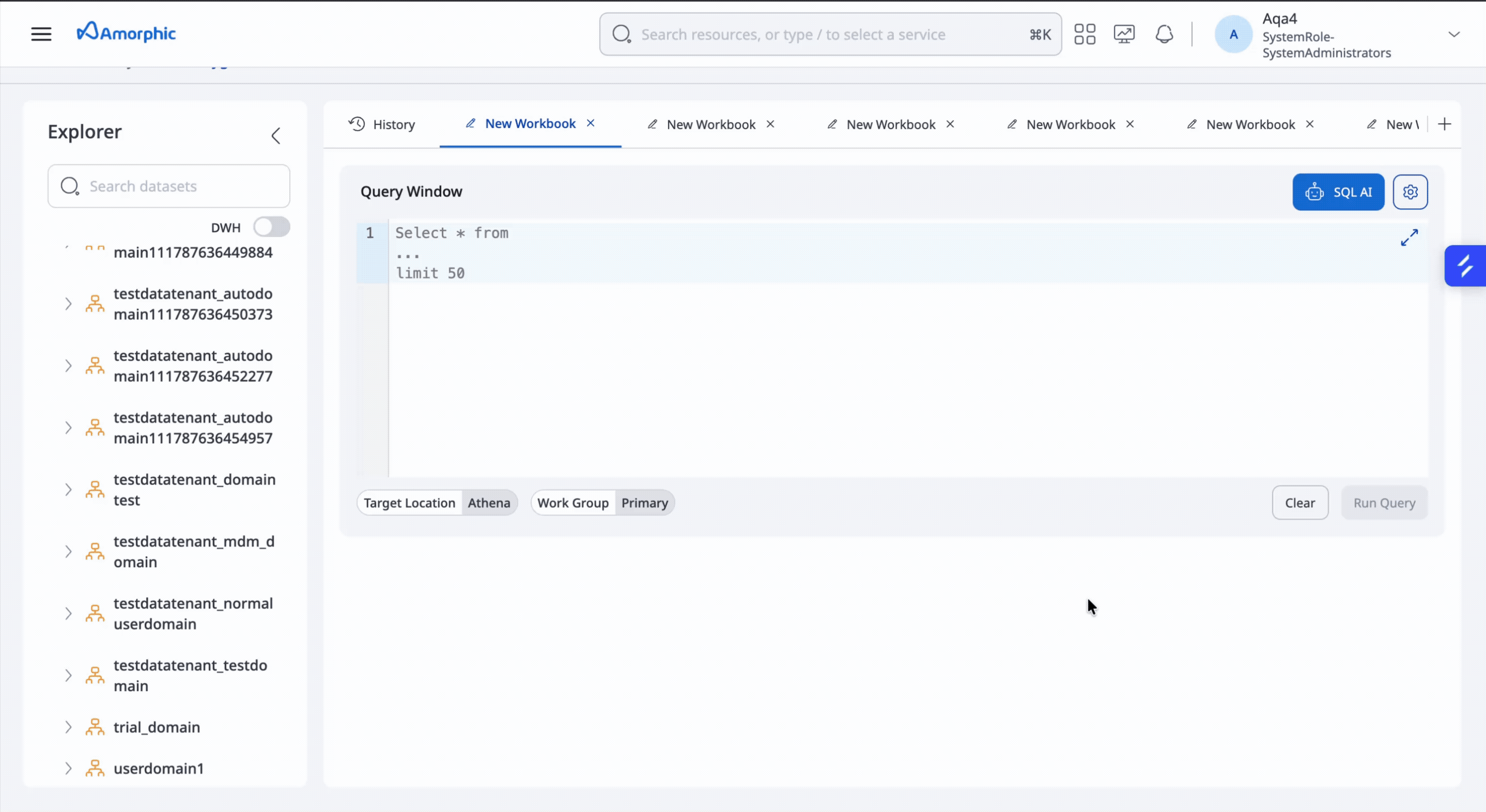Toggle the DWH switch

pos(271,227)
